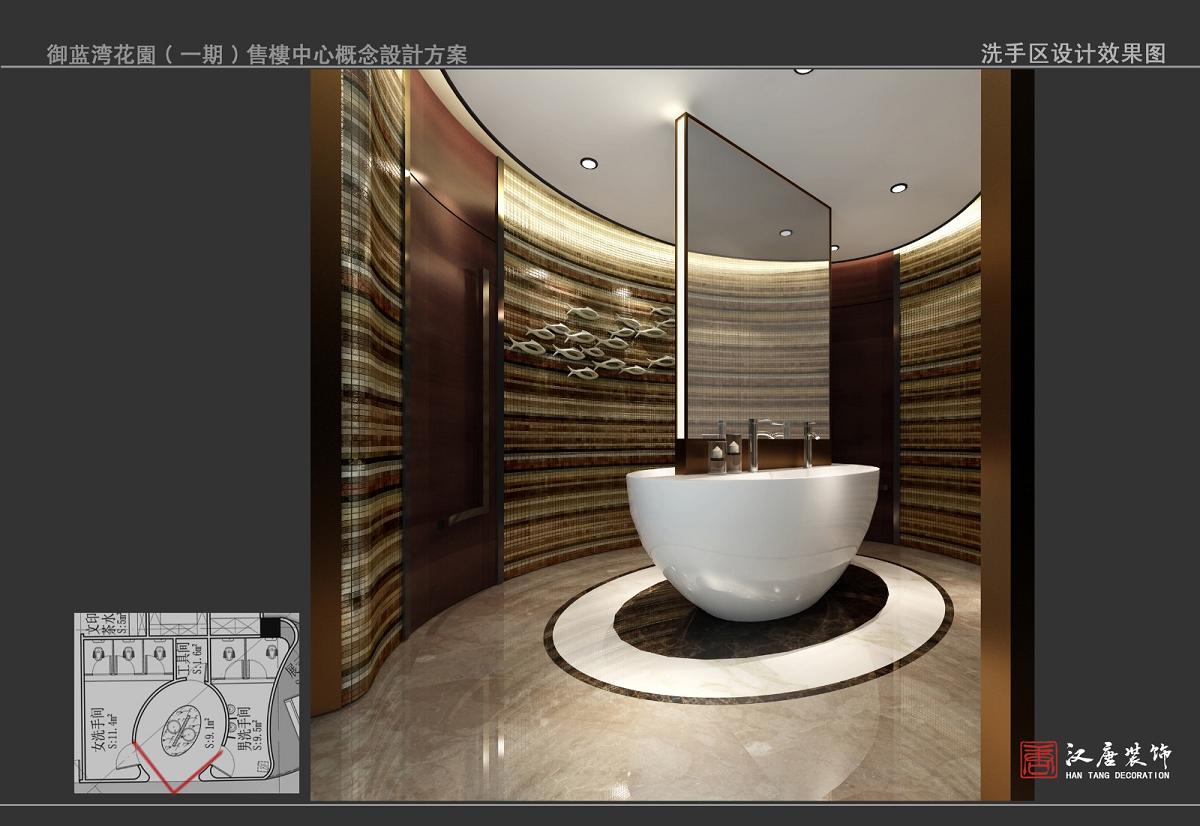Click the red Han Tang seal logo
This screenshot has height=826, width=1200.
point(1035,760)
